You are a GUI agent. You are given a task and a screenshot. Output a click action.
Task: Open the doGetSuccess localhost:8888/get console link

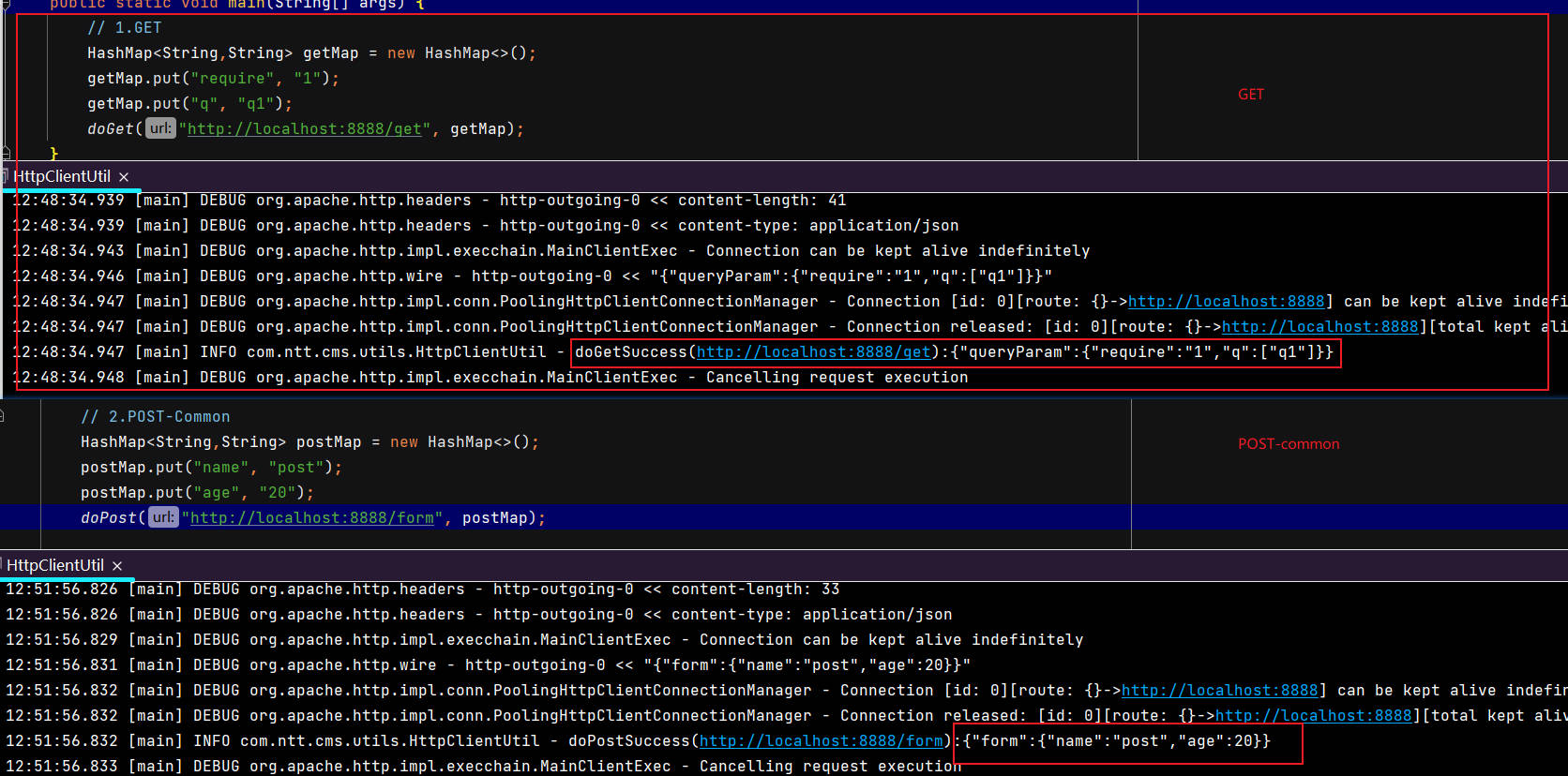[x=814, y=351]
